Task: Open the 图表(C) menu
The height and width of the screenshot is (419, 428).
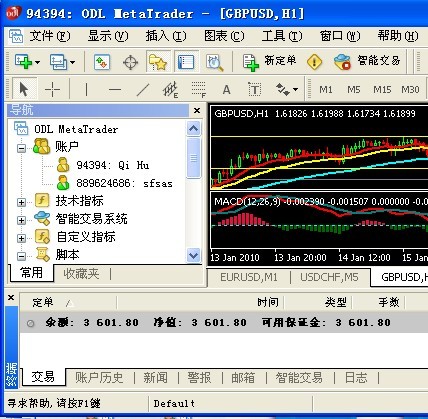Action: [224, 36]
